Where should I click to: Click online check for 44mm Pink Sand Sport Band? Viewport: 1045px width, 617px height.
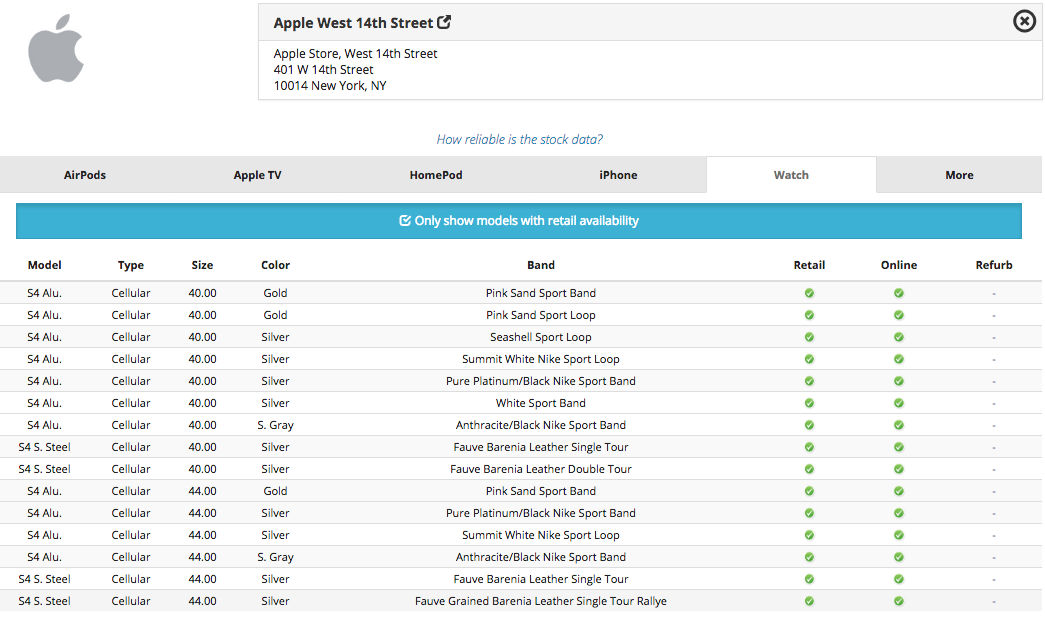898,491
